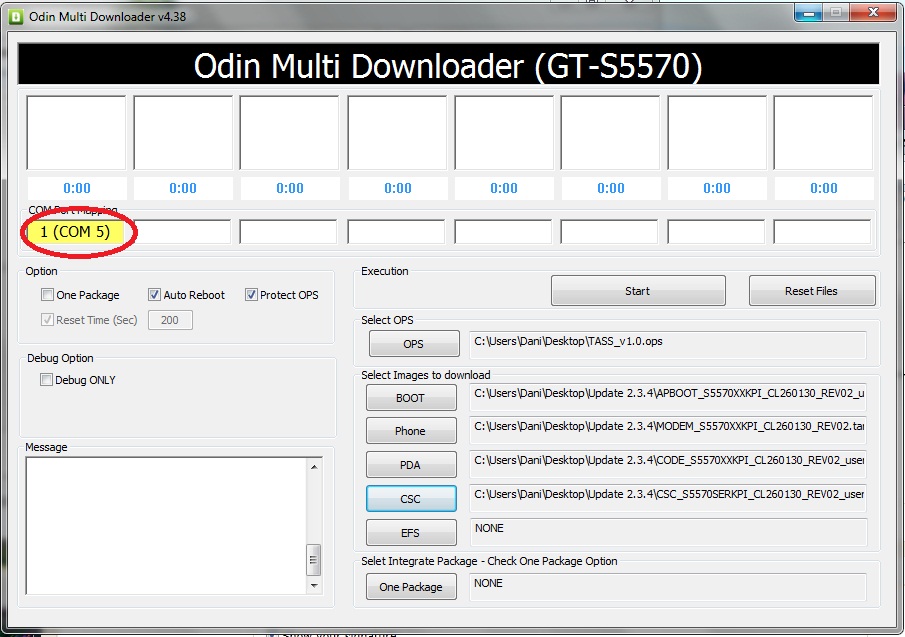The height and width of the screenshot is (637, 905).
Task: Close the Odin Multi Downloader window
Action: tap(873, 13)
